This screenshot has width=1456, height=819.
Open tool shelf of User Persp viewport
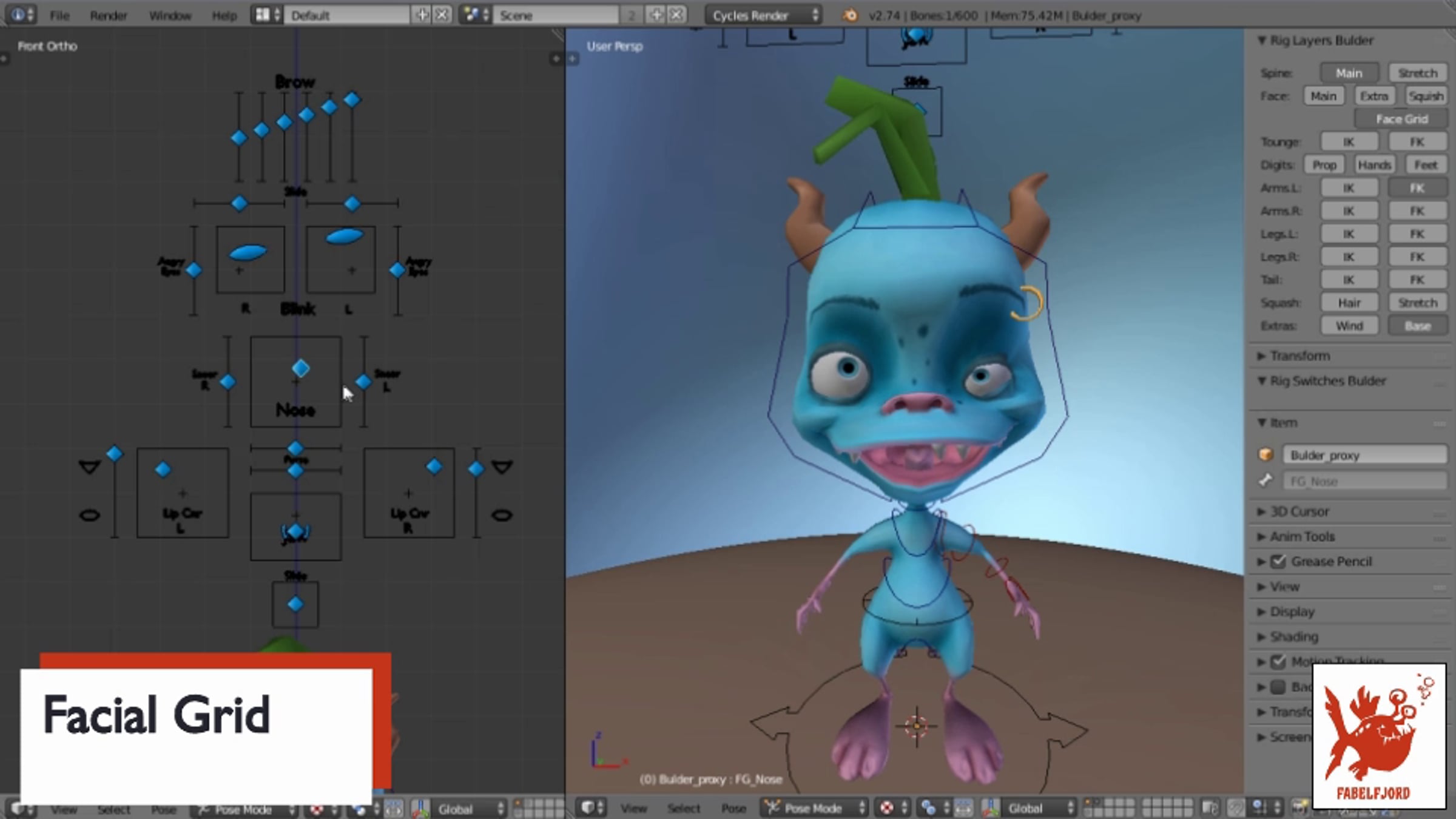click(573, 59)
